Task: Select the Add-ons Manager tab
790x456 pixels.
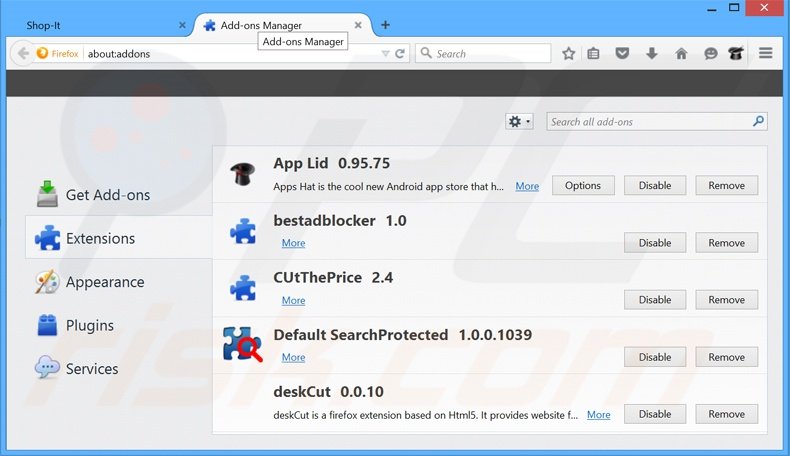Action: [282, 25]
